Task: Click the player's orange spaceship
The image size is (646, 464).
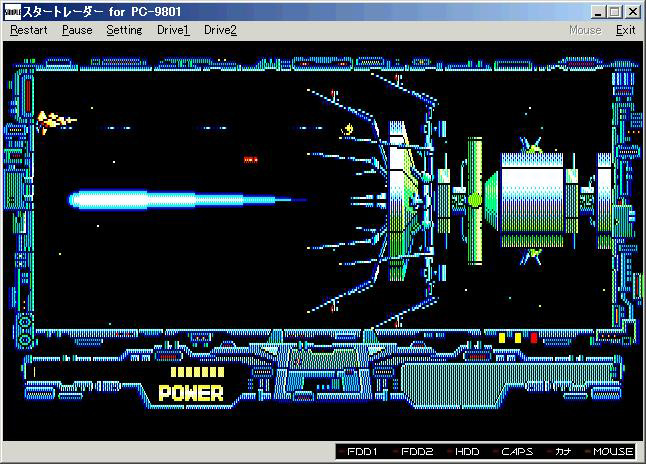Action: pos(55,122)
